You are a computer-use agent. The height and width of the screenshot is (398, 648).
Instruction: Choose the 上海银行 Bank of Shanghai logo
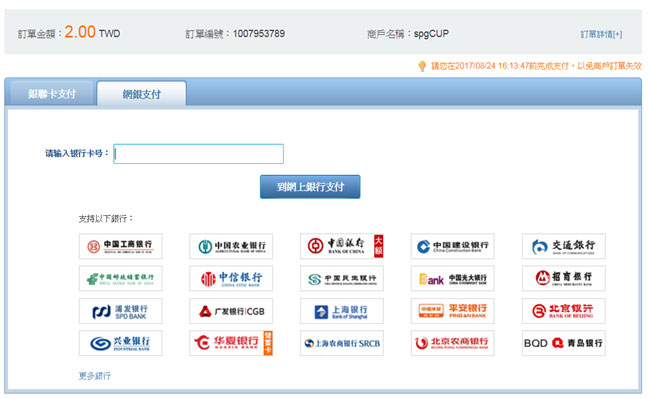342,311
